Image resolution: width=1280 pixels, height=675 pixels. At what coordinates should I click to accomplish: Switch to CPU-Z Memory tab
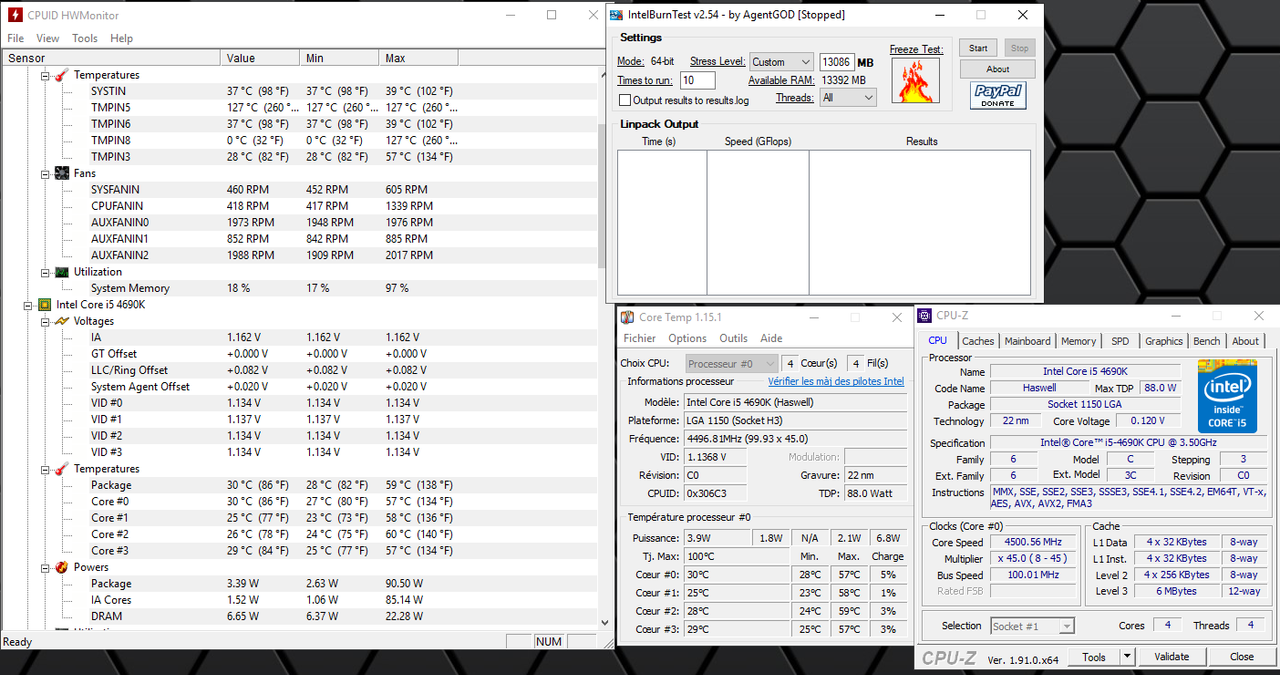point(1078,341)
